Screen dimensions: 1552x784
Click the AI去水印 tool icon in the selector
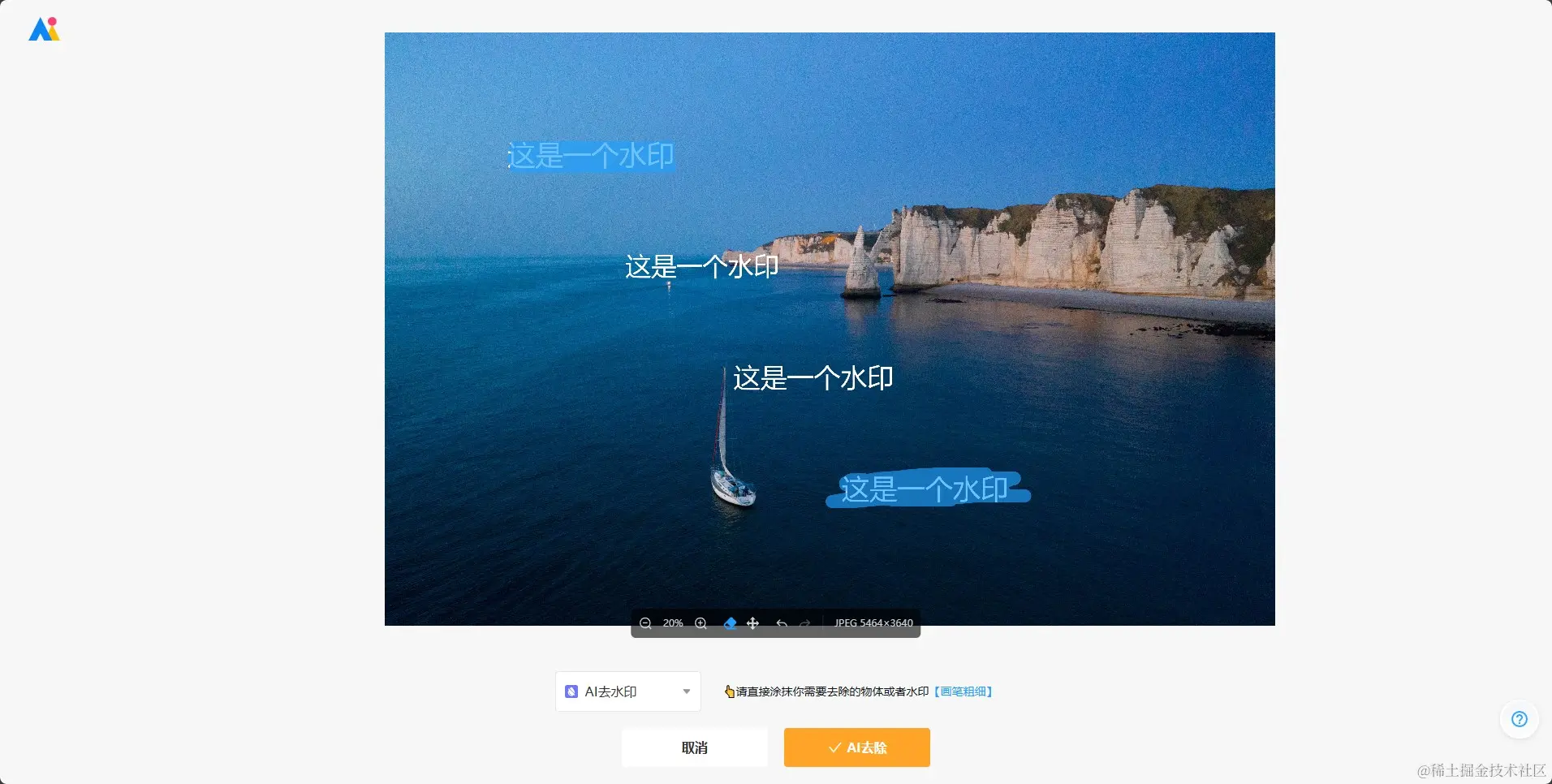(571, 691)
